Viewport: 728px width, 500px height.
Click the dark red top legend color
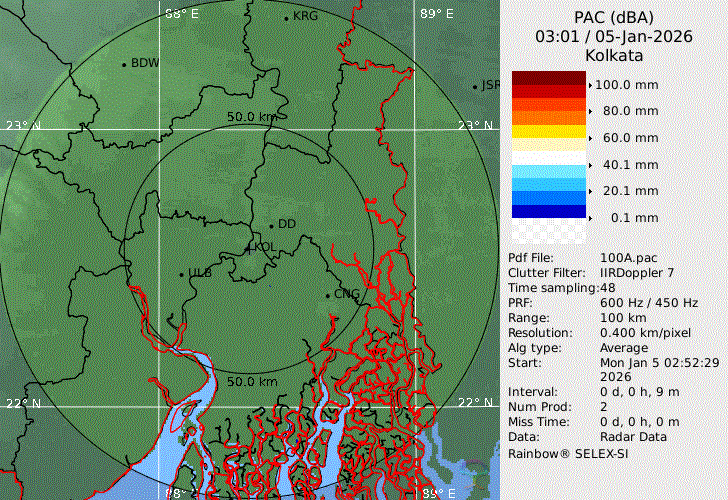pyautogui.click(x=548, y=78)
